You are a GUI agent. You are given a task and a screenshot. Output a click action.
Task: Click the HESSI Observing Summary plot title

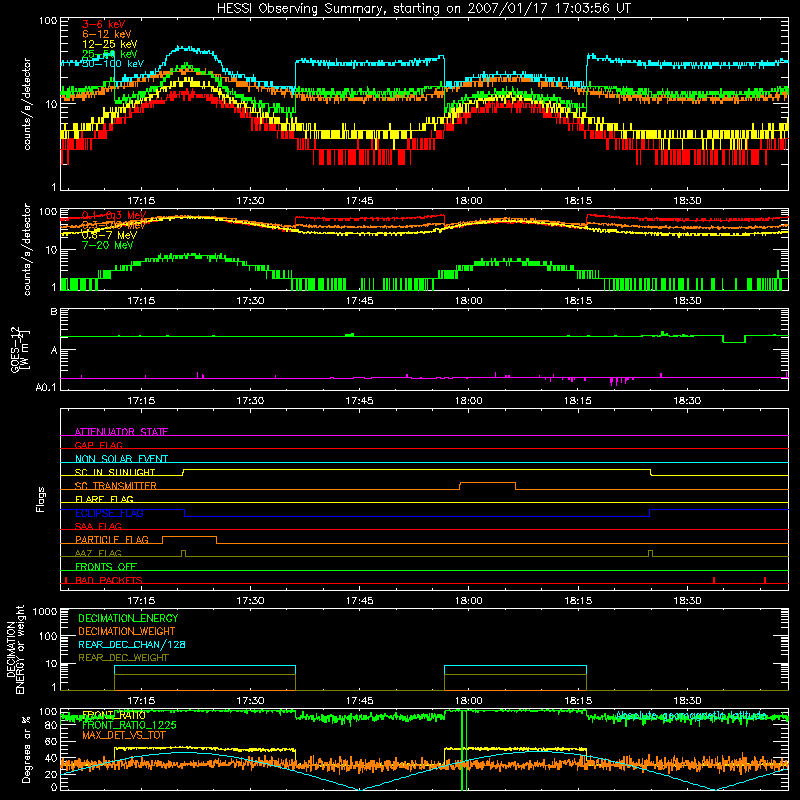click(423, 9)
